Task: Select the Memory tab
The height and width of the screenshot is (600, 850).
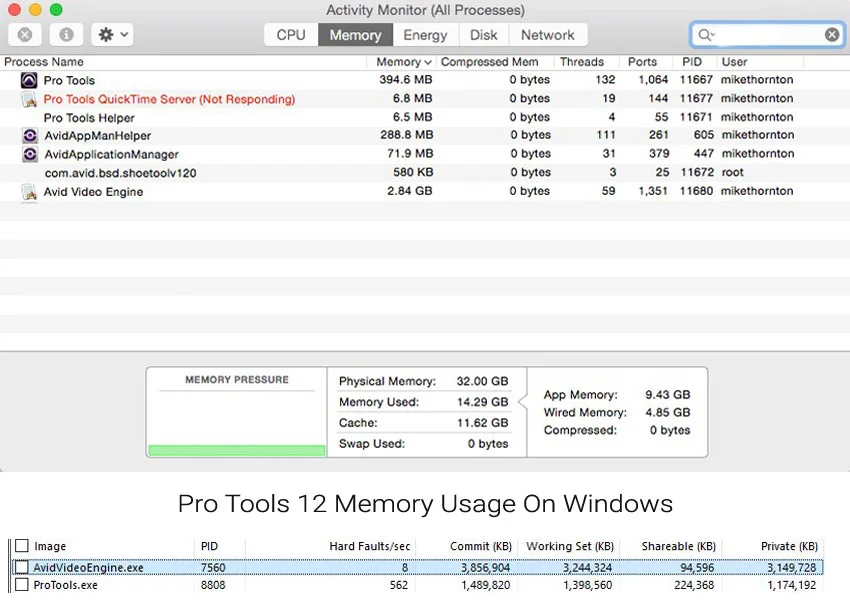Action: click(356, 35)
